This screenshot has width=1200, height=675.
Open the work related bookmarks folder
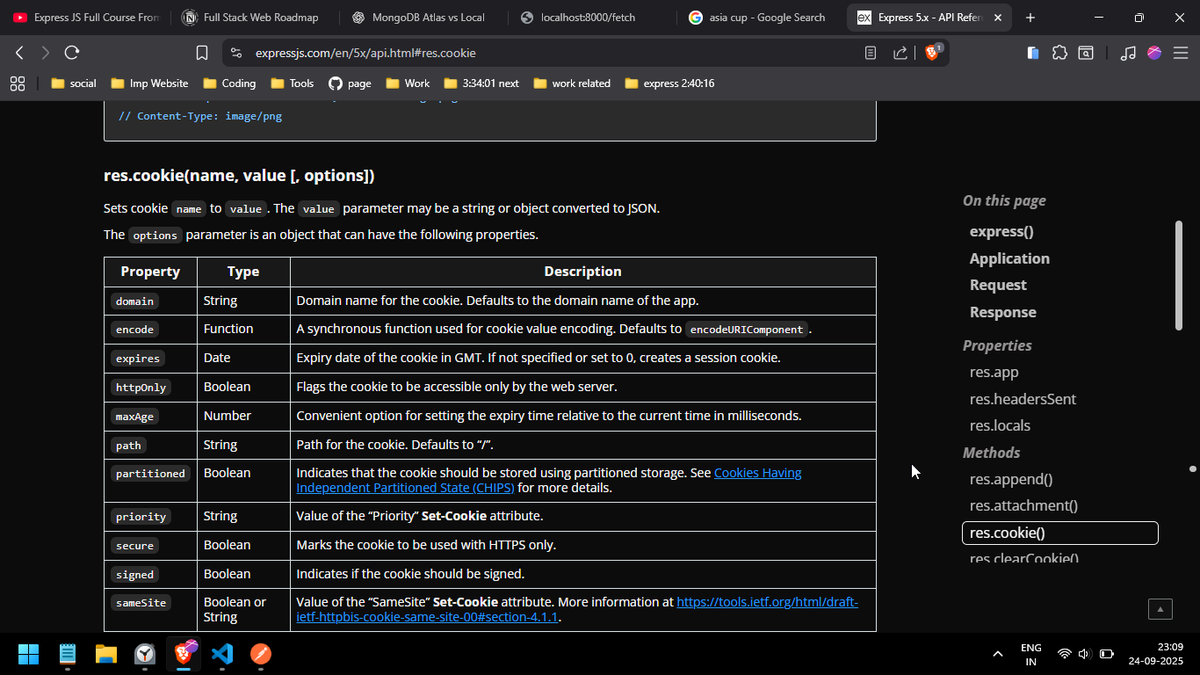(x=571, y=83)
